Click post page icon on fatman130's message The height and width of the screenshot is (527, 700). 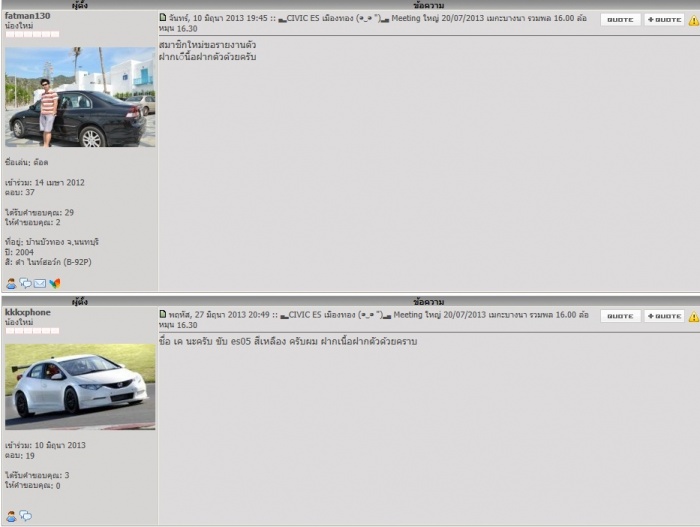pos(163,17)
